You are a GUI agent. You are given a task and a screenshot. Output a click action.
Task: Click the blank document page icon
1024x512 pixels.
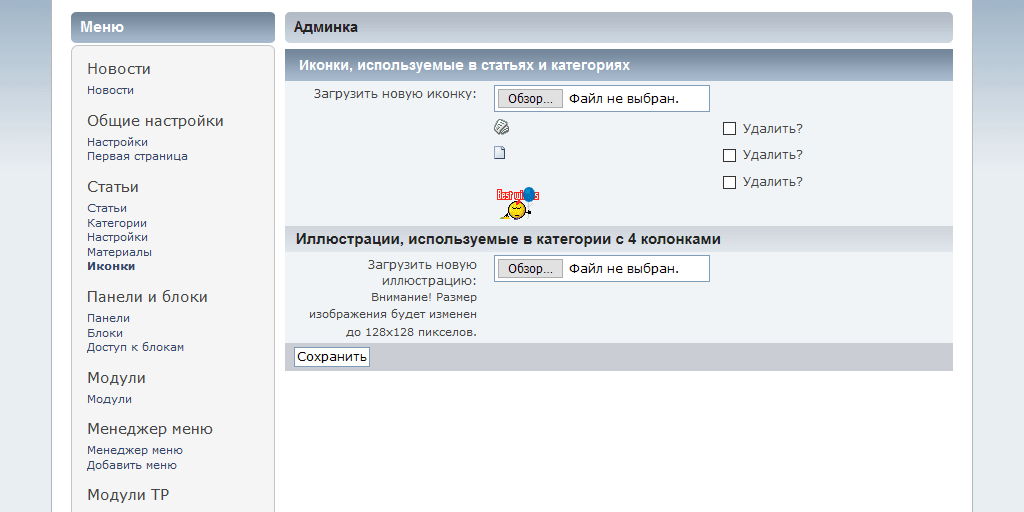pos(500,153)
